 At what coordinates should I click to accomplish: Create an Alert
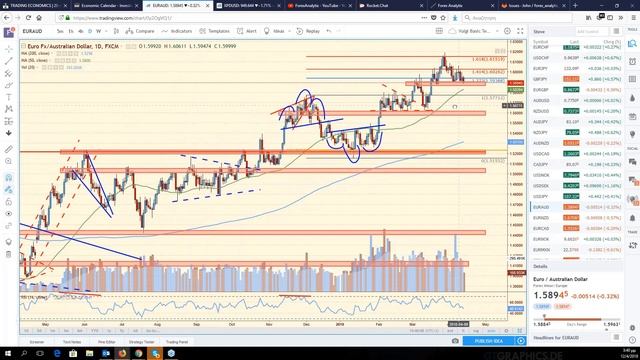247,31
